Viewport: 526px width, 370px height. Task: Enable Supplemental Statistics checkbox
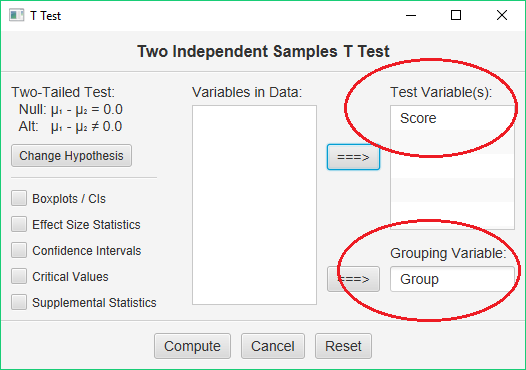point(19,302)
